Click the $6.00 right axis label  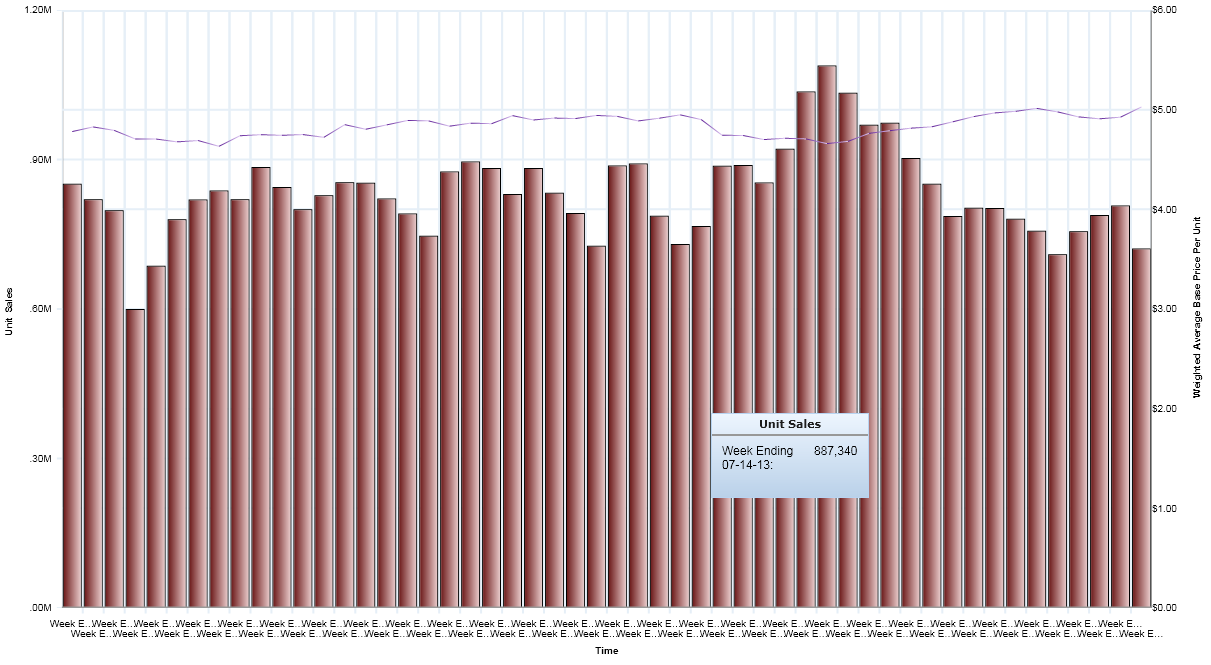click(1166, 10)
